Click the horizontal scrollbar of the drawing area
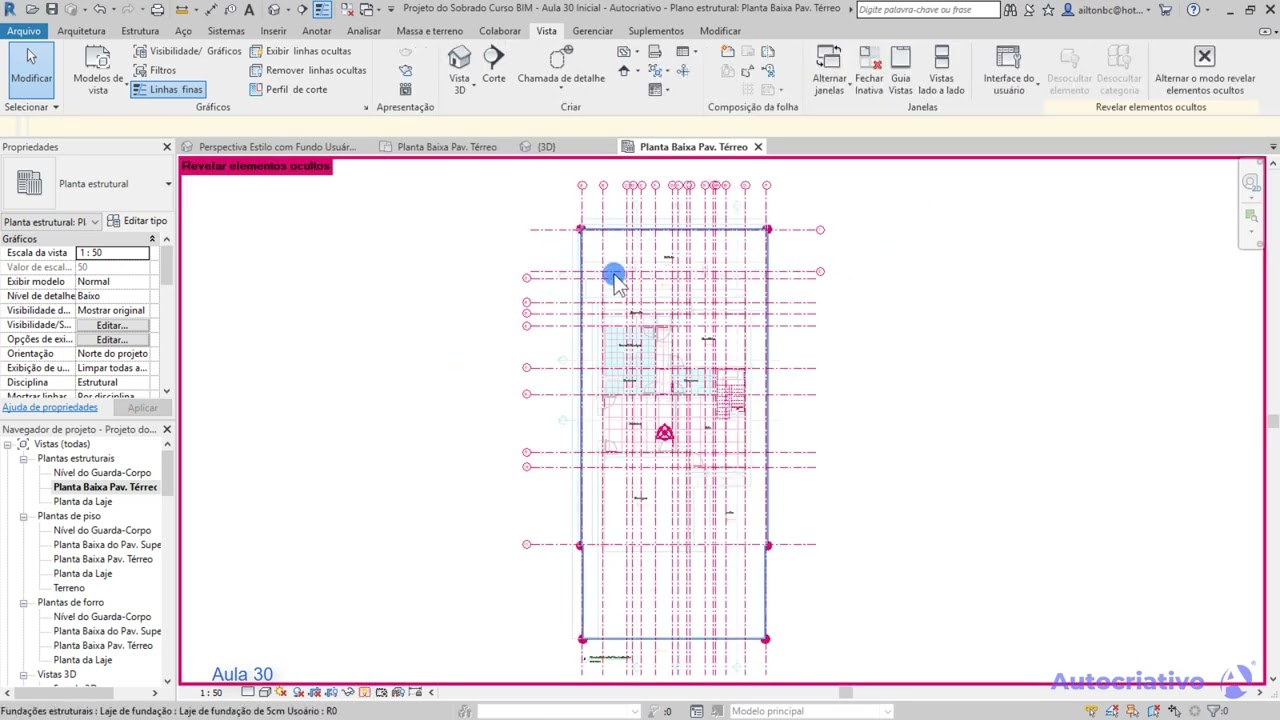Image resolution: width=1280 pixels, height=720 pixels. tap(846, 692)
